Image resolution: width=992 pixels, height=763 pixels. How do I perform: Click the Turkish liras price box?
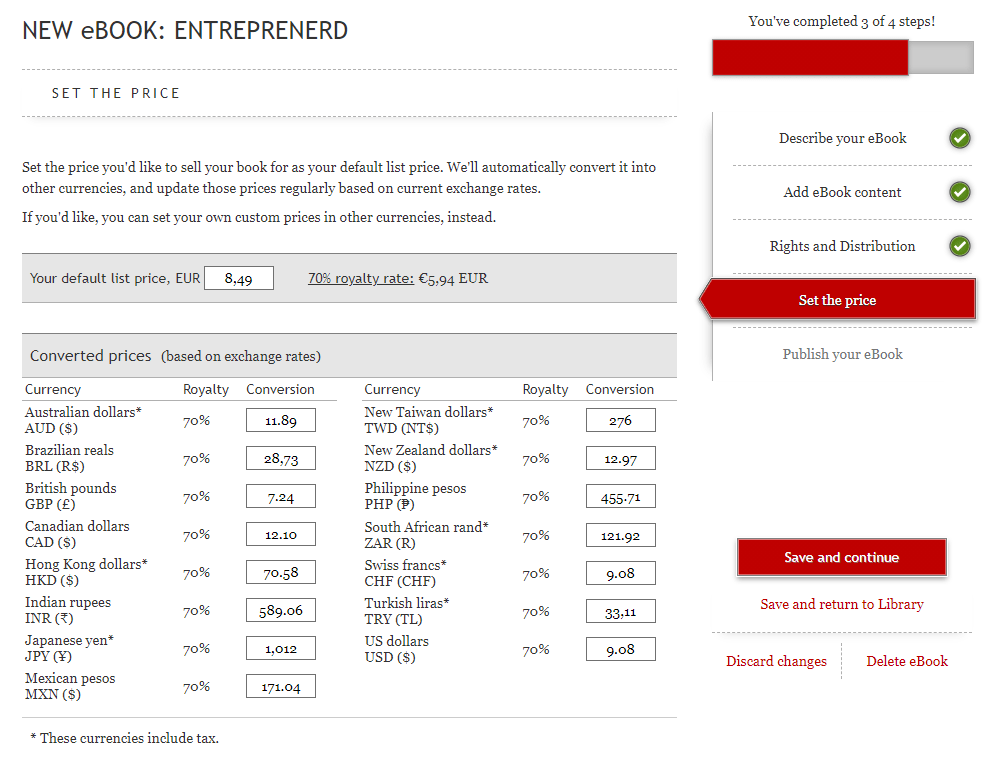click(620, 610)
